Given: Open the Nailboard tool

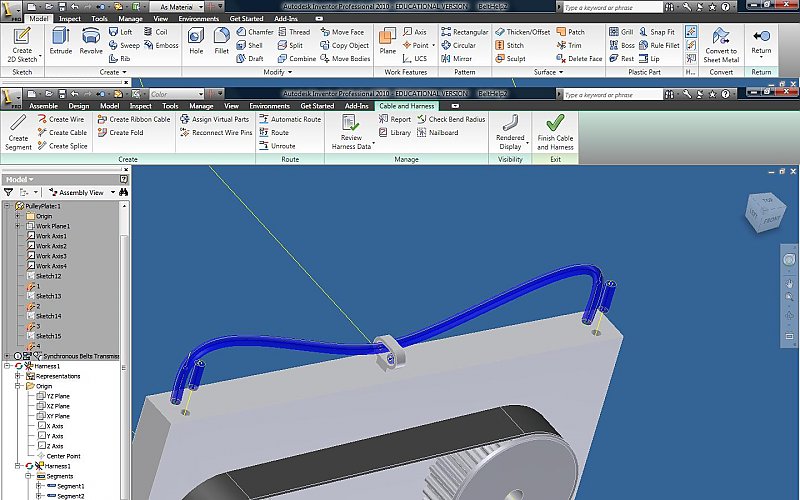Looking at the screenshot, I should [x=437, y=133].
